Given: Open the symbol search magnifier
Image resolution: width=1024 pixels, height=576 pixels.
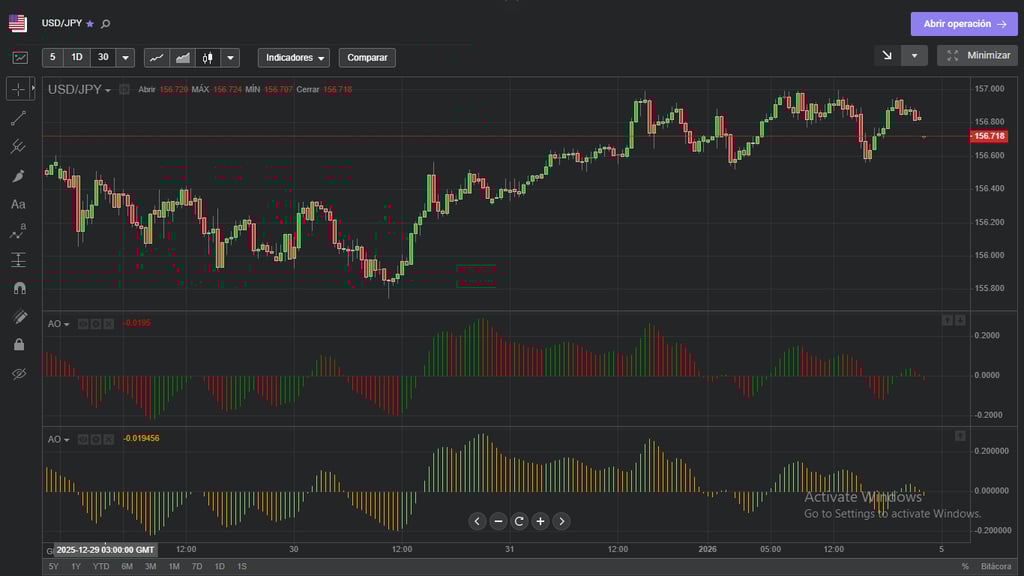Looking at the screenshot, I should 106,24.
